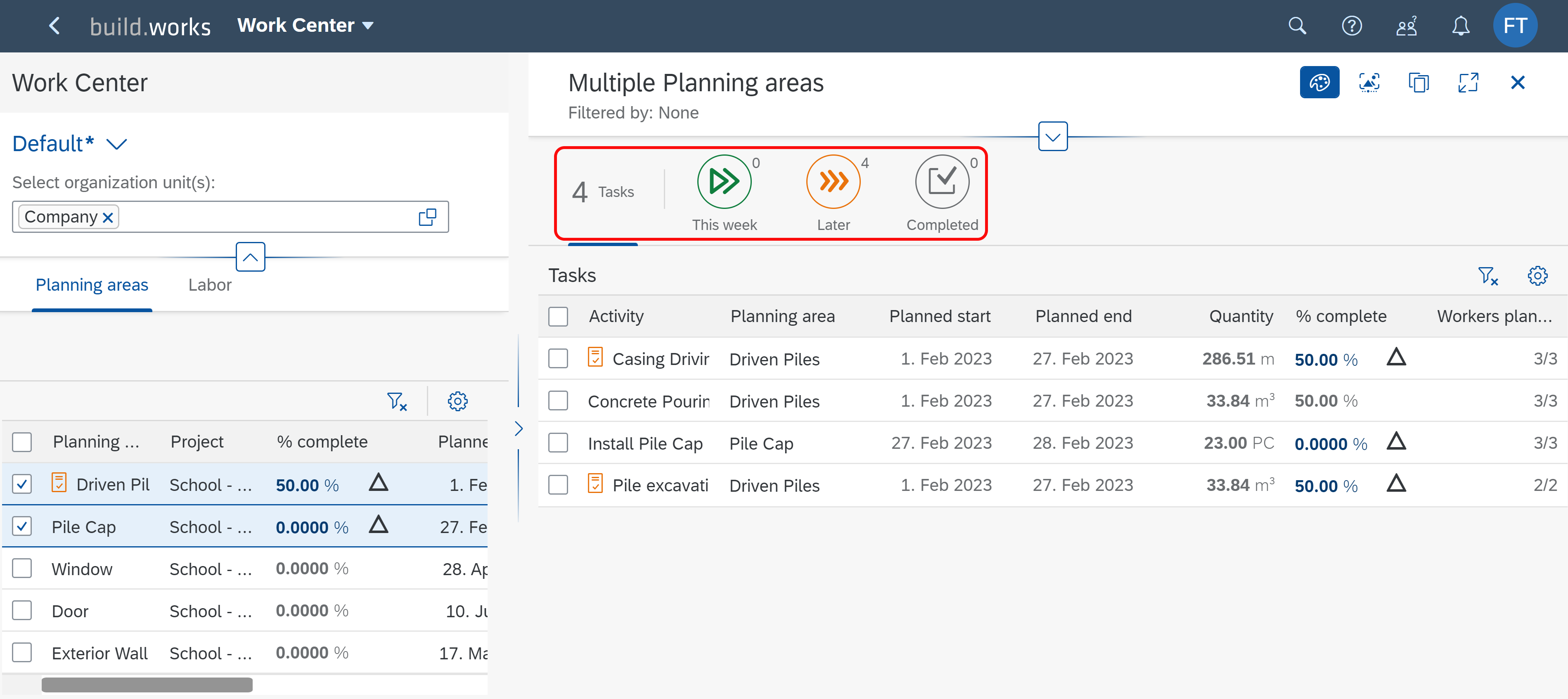Clear filters in planning areas table
Screen dimensions: 1568x699
(x=396, y=401)
